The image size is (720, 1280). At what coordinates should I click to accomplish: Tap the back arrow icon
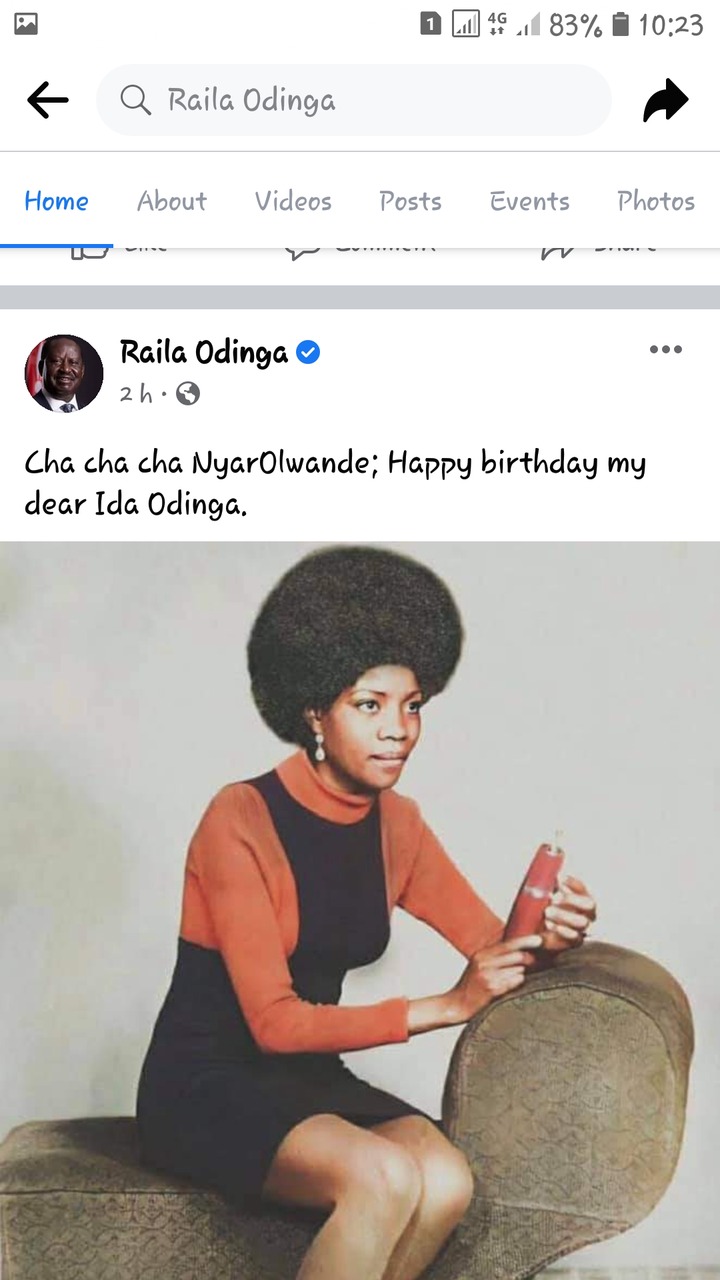[47, 100]
